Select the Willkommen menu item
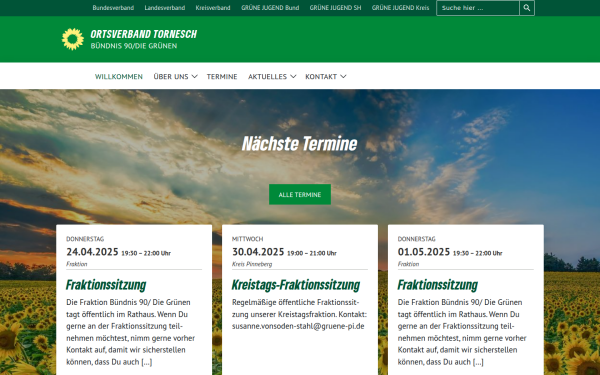 (119, 77)
